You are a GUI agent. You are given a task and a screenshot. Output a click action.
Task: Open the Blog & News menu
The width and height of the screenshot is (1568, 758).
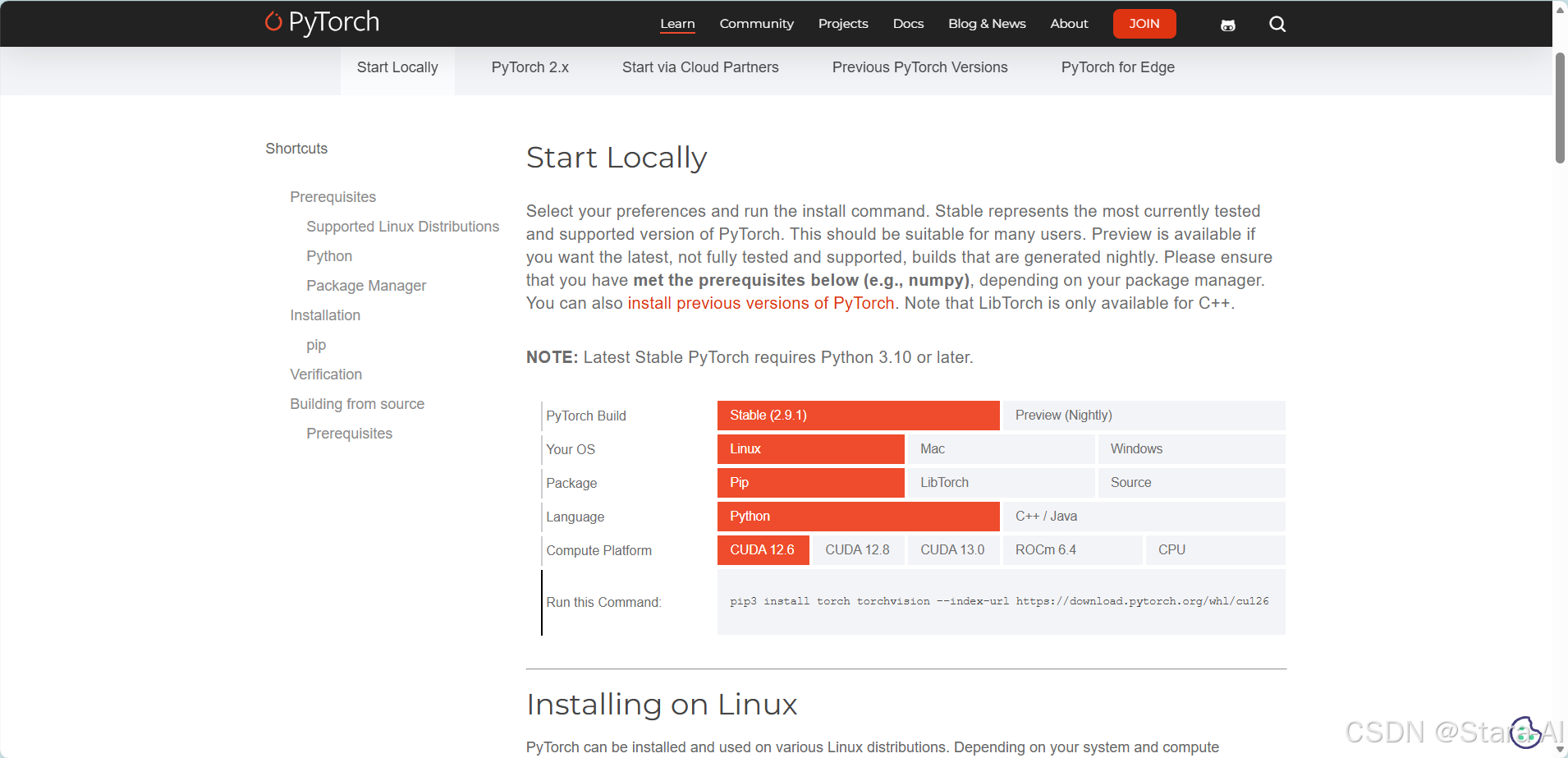[x=987, y=24]
